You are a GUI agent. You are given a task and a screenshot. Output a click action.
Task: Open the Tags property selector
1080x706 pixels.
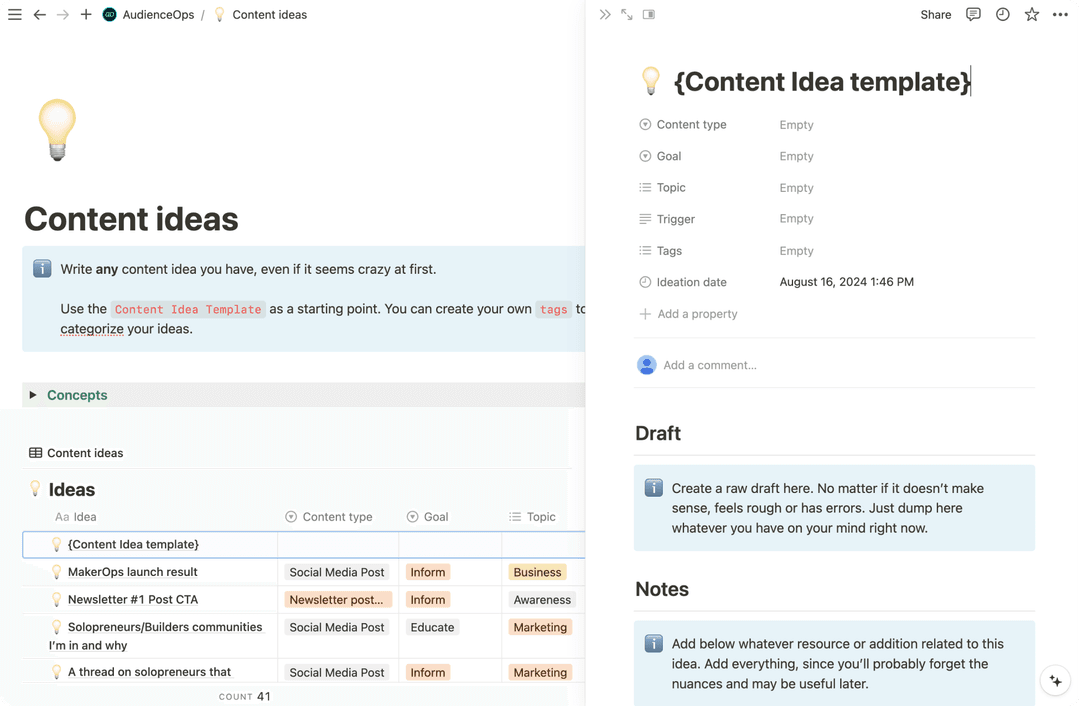pyautogui.click(x=796, y=250)
